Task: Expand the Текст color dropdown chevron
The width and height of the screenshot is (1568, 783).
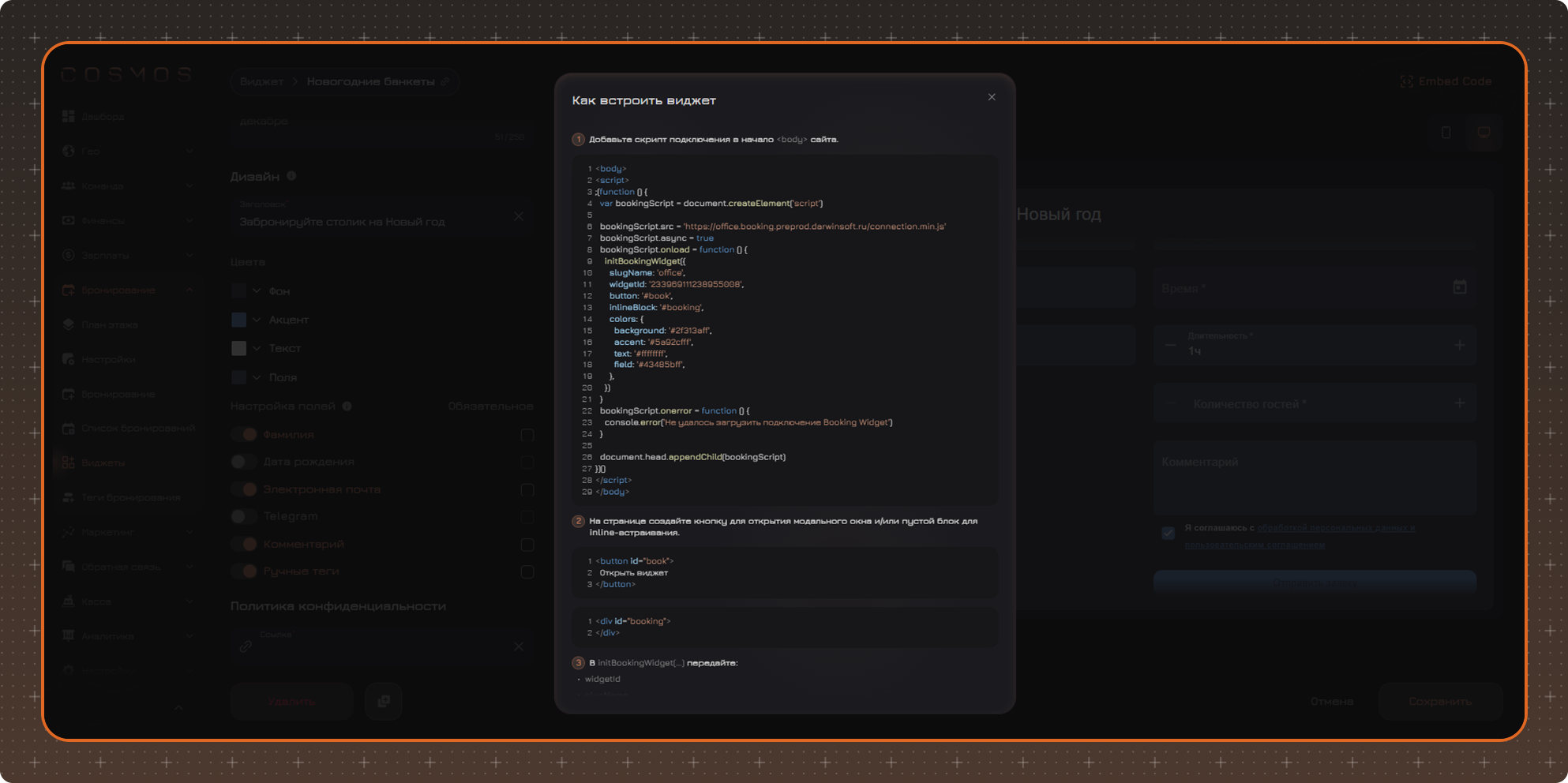Action: click(x=257, y=348)
